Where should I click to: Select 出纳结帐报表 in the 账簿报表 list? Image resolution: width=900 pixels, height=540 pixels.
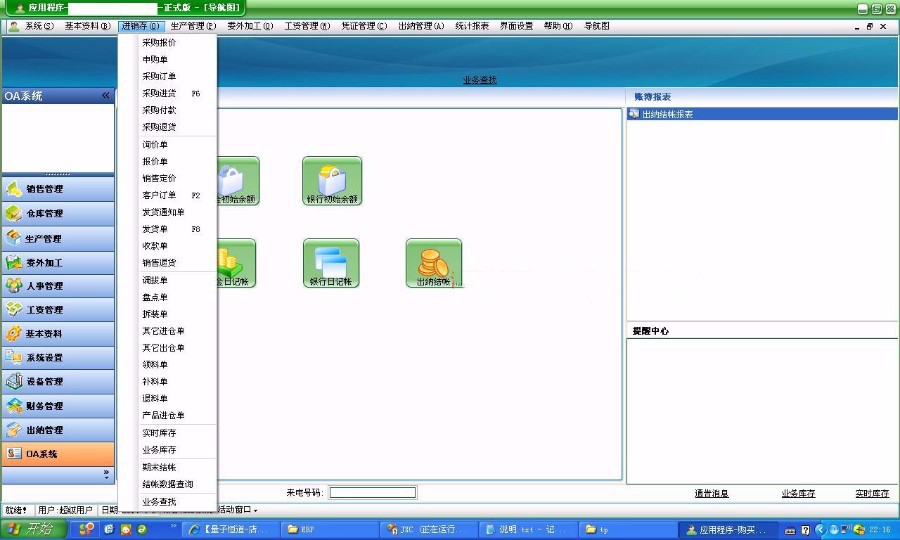pos(762,114)
